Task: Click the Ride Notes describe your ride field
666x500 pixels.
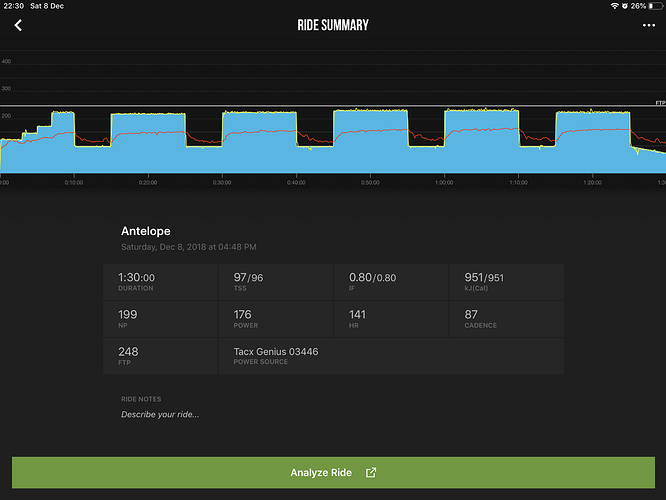Action: pyautogui.click(x=160, y=414)
